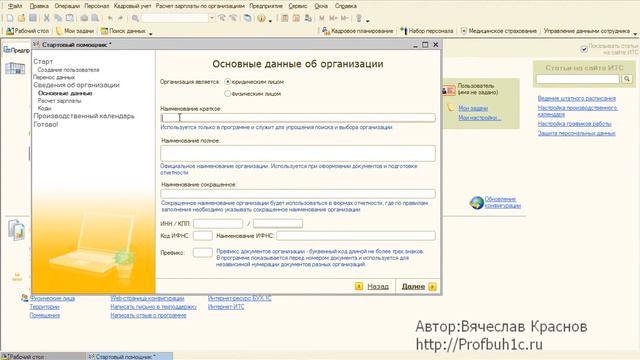The image size is (640, 360).
Task: Open the Персонал menu
Action: [97, 6]
